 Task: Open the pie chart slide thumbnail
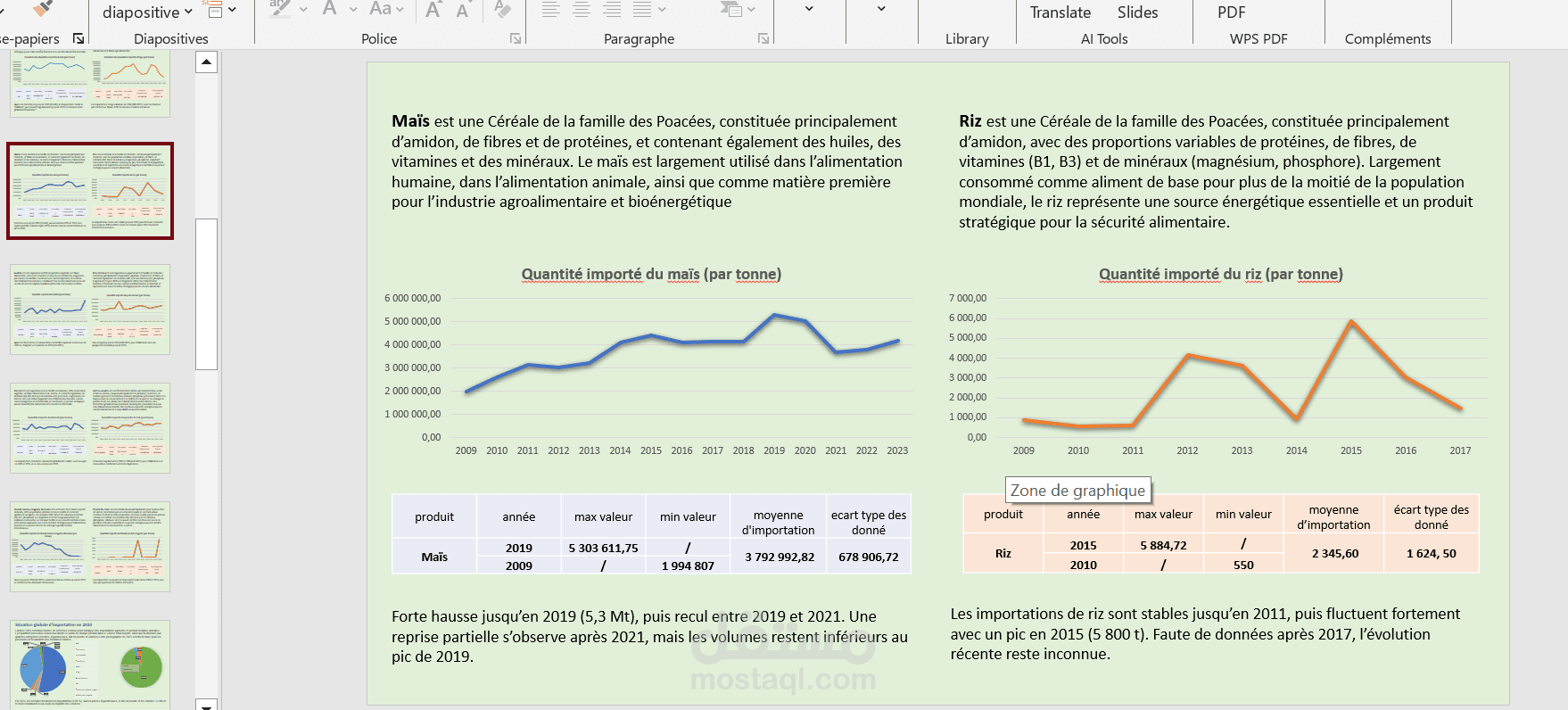click(90, 665)
